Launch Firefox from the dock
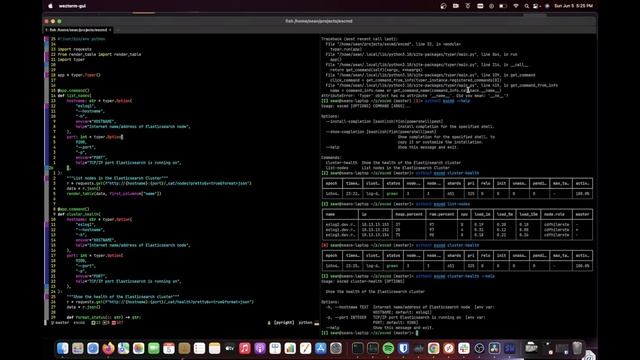This screenshot has width=640, height=360. pos(108,348)
